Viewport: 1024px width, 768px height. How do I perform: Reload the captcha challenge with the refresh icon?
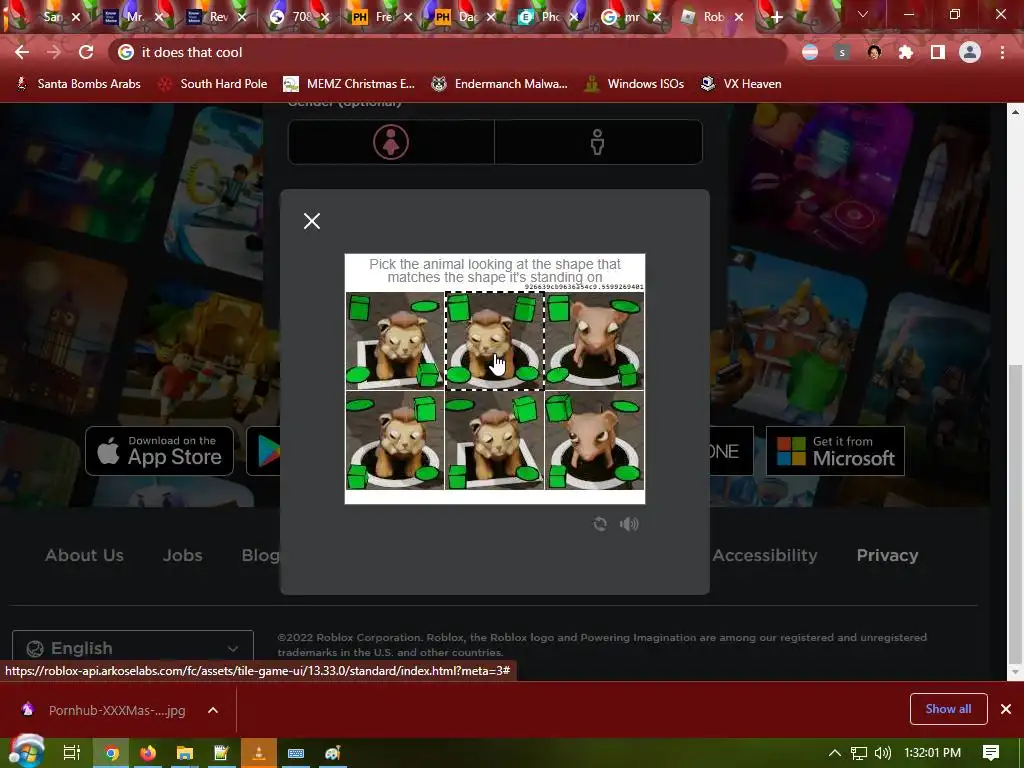point(600,524)
